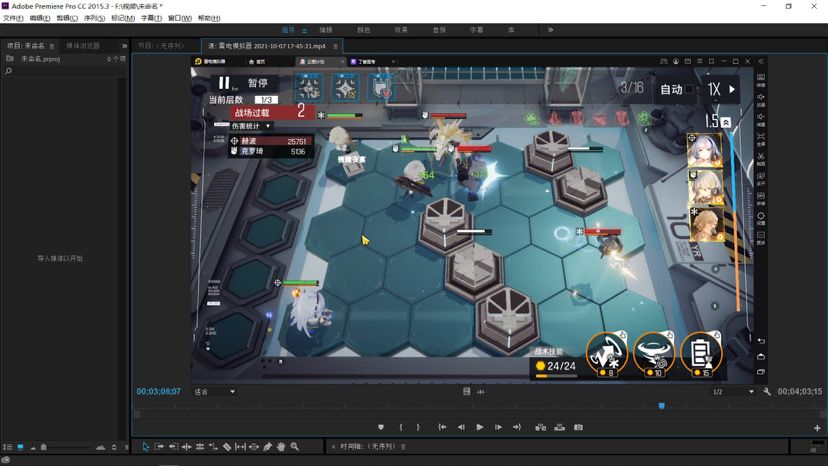The image size is (828, 466).
Task: Open assembly workspace menu icon
Action: (304, 31)
